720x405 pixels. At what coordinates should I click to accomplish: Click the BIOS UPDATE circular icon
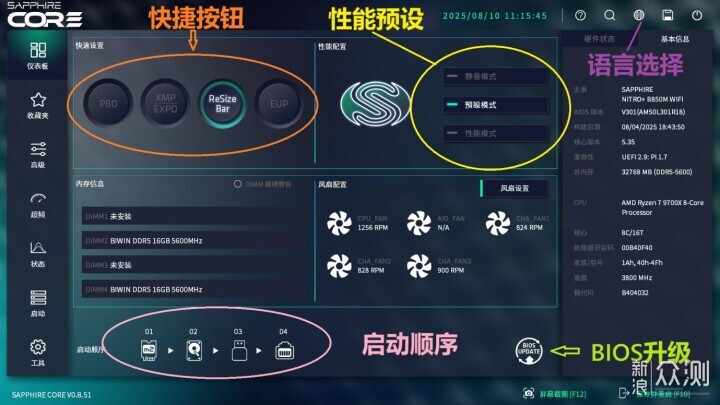click(529, 351)
